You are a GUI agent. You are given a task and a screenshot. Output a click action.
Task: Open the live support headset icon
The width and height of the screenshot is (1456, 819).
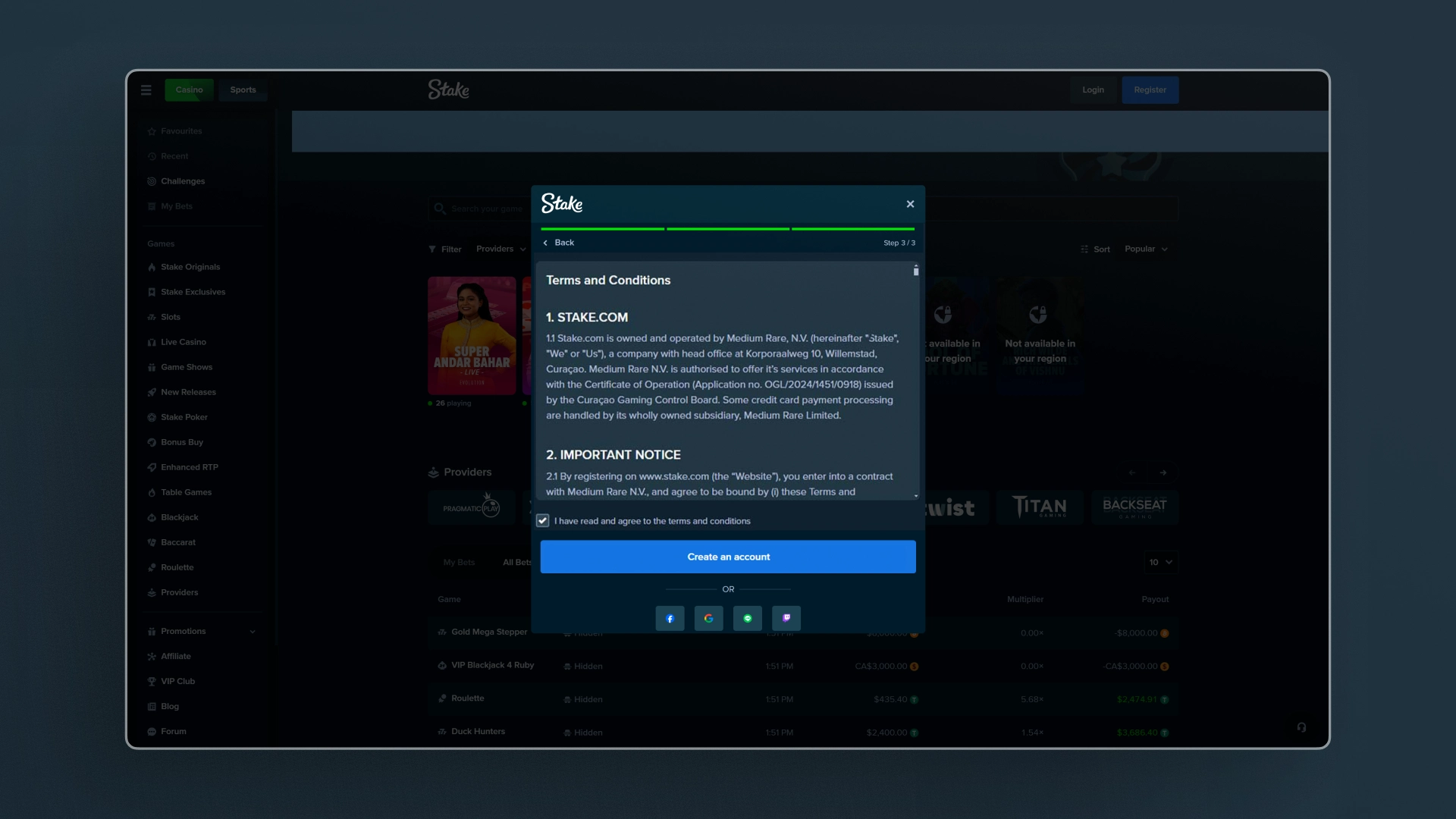(x=1301, y=727)
